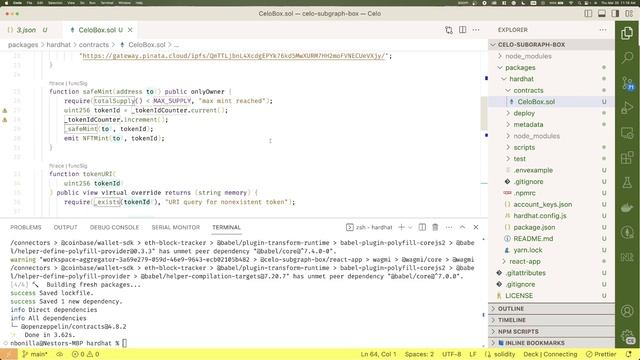Switch to the OUTPUT panel tab
This screenshot has height=360, width=640.
[x=65, y=227]
